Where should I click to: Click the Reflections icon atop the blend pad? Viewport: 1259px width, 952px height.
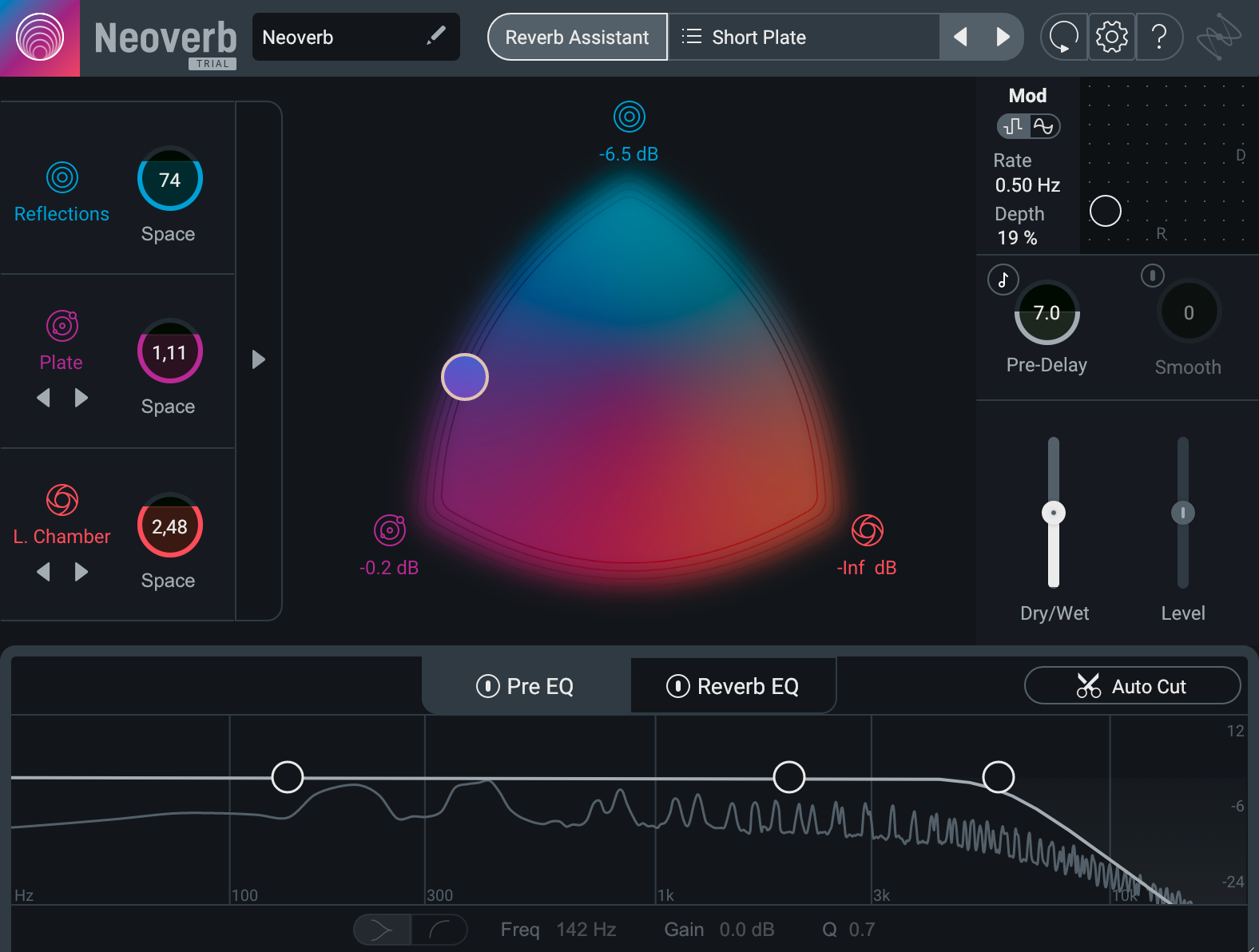click(629, 117)
